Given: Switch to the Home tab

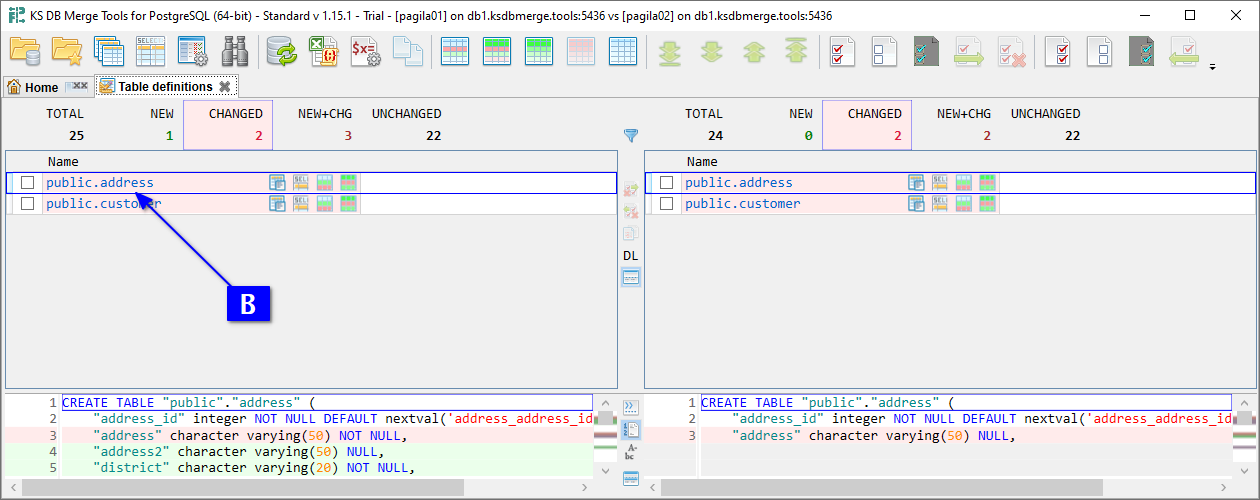Looking at the screenshot, I should pos(34,87).
